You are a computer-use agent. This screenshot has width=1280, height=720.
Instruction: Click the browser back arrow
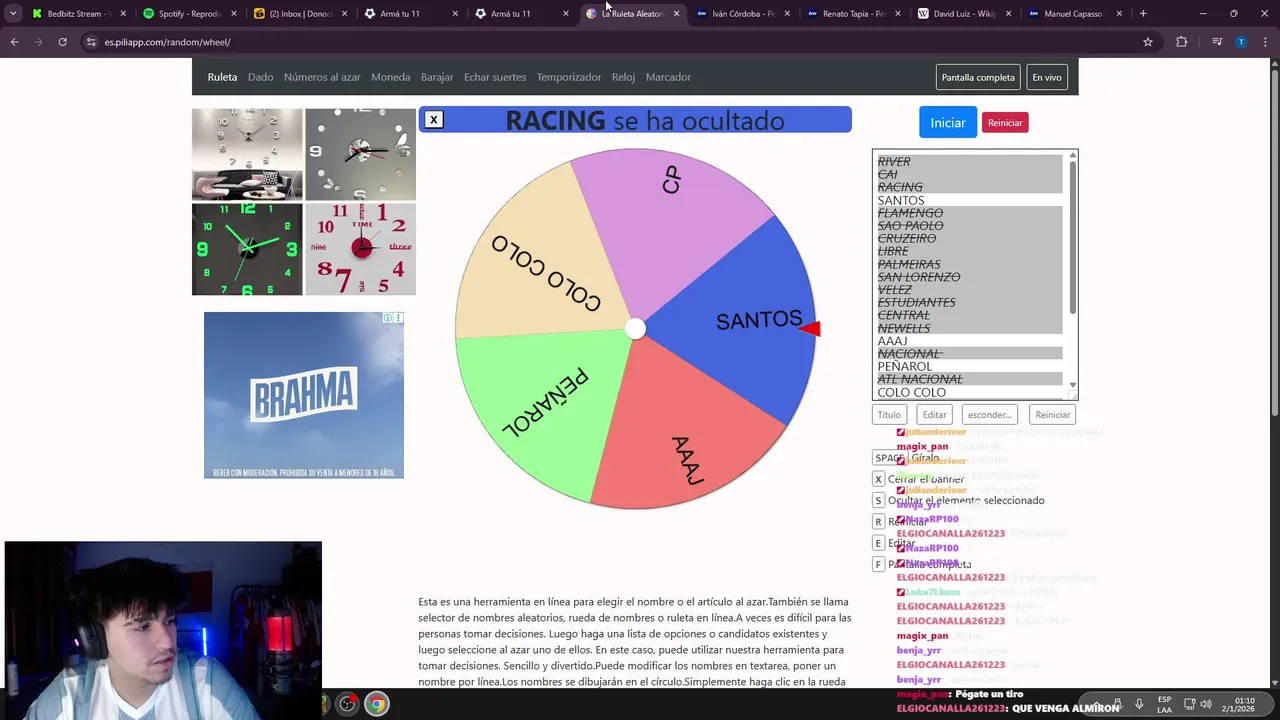tap(14, 42)
